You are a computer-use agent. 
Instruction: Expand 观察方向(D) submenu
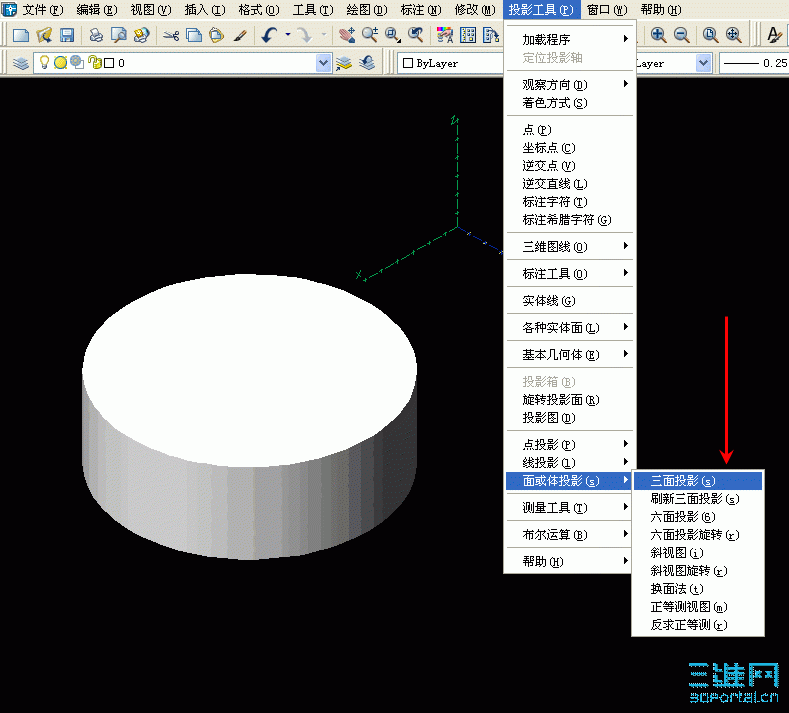(570, 84)
